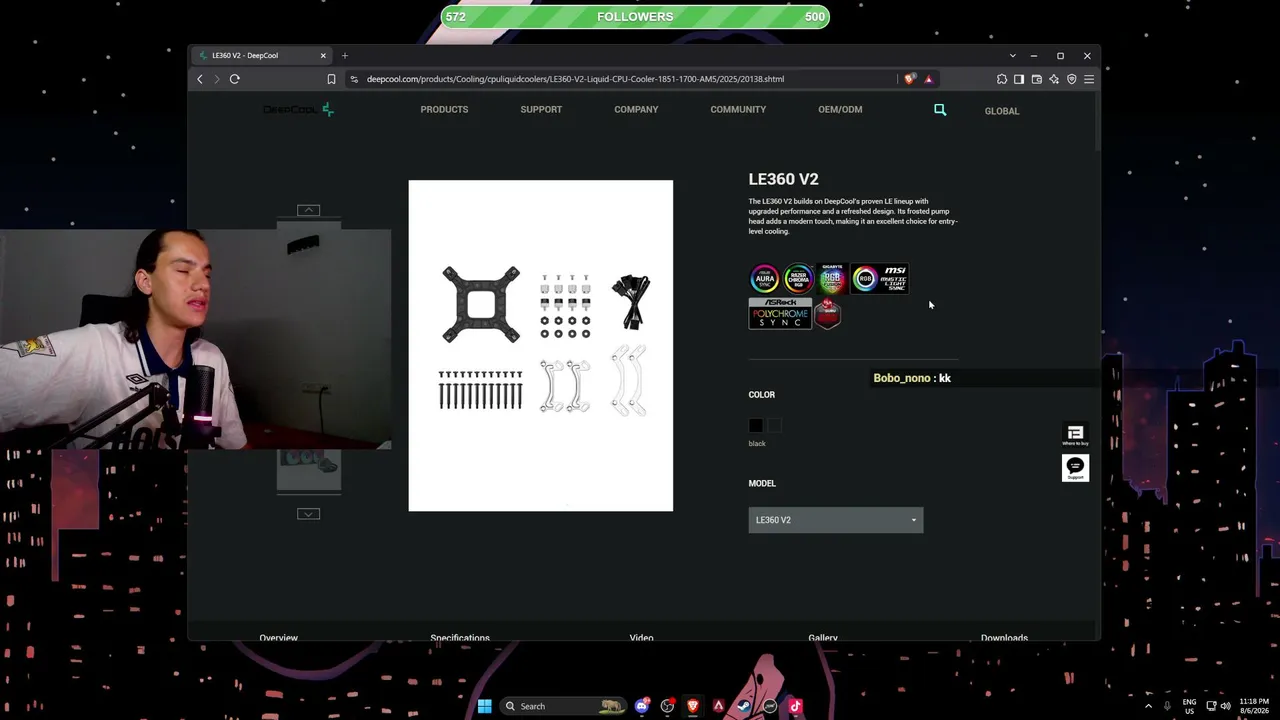This screenshot has width=1280, height=720.
Task: Click the main accessories product image
Action: pos(541,346)
